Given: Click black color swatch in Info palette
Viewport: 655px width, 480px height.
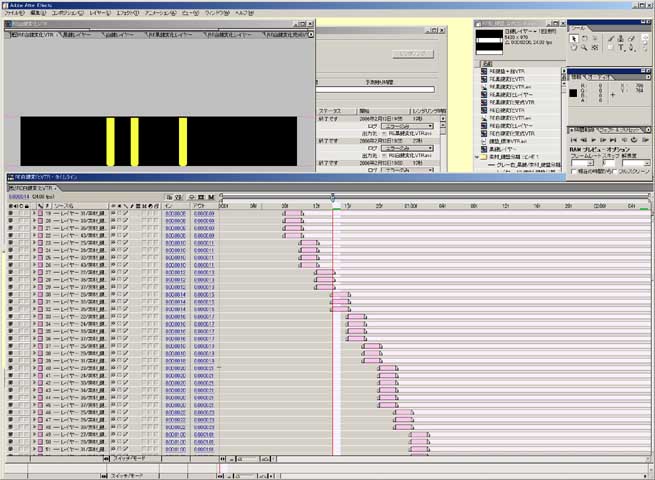Looking at the screenshot, I should coord(573,93).
